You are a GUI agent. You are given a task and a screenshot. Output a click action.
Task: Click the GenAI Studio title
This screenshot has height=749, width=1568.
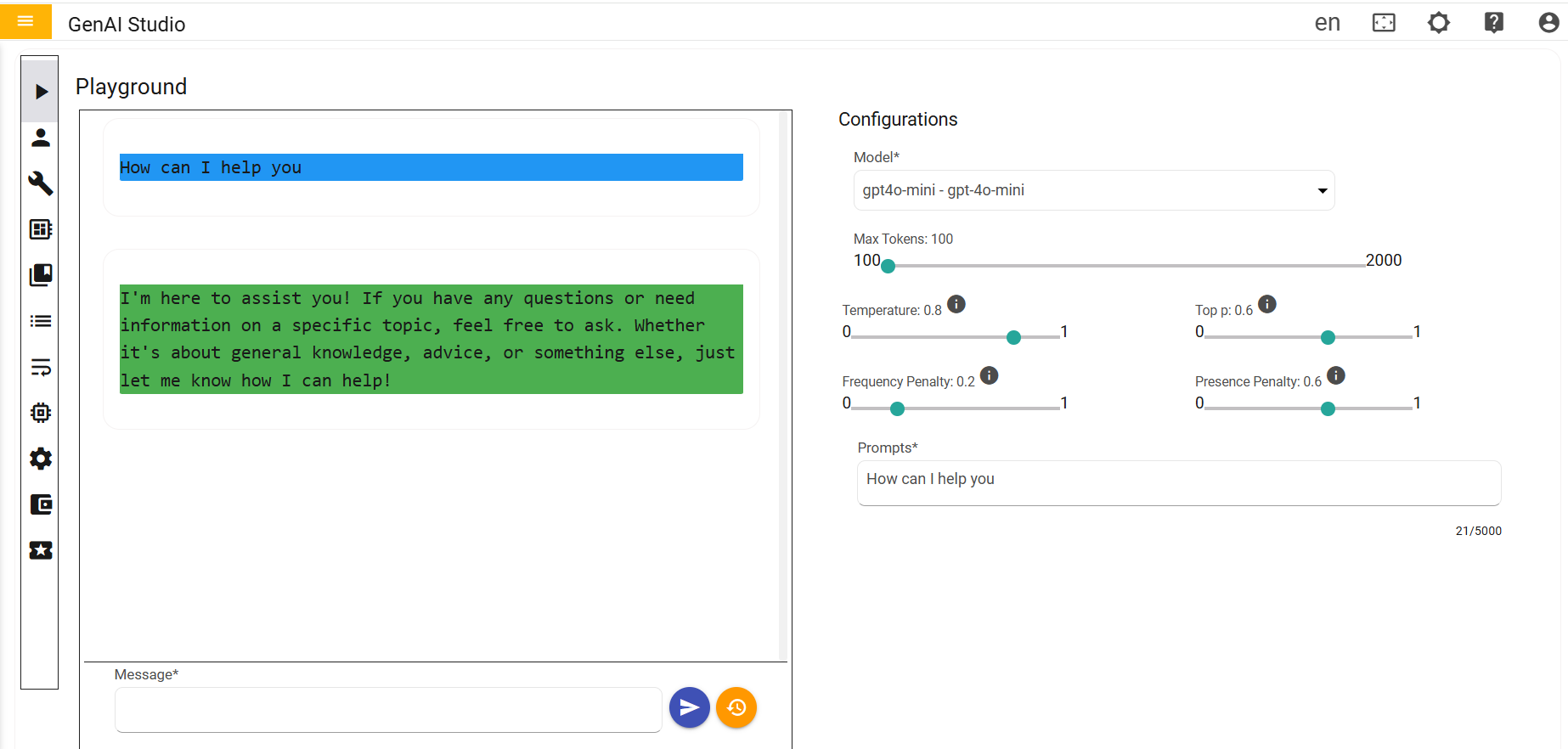(x=127, y=25)
